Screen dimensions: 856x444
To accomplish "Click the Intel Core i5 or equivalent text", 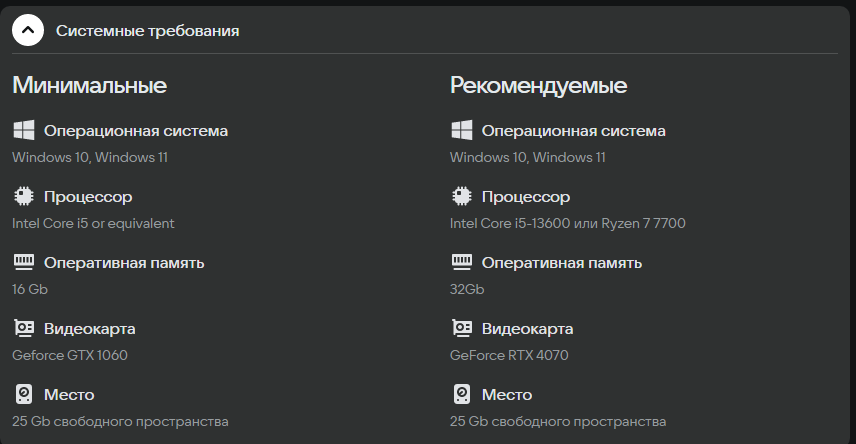I will tap(93, 223).
